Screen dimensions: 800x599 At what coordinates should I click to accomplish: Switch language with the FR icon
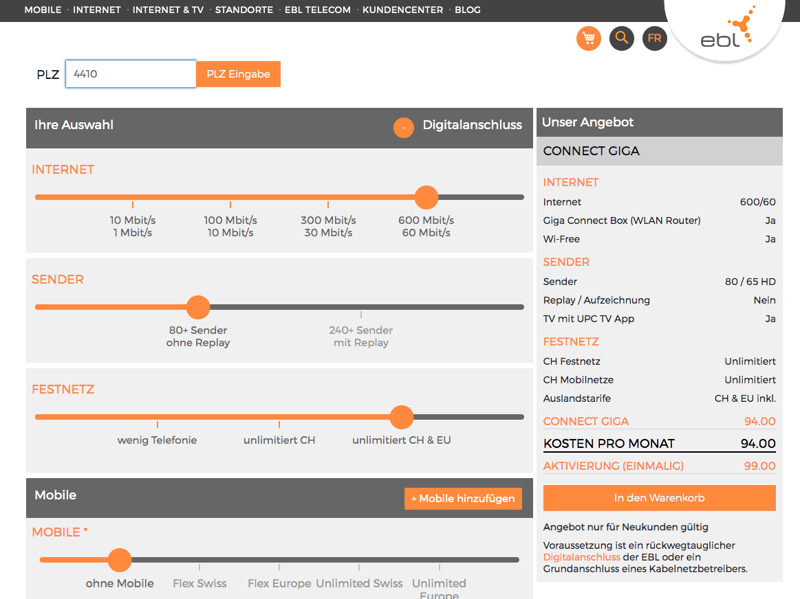click(x=655, y=38)
